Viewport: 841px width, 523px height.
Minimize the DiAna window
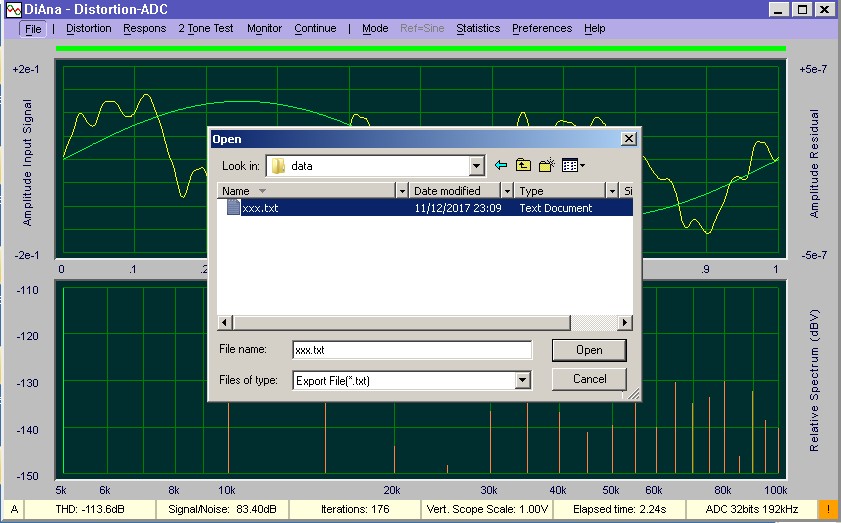(x=779, y=9)
